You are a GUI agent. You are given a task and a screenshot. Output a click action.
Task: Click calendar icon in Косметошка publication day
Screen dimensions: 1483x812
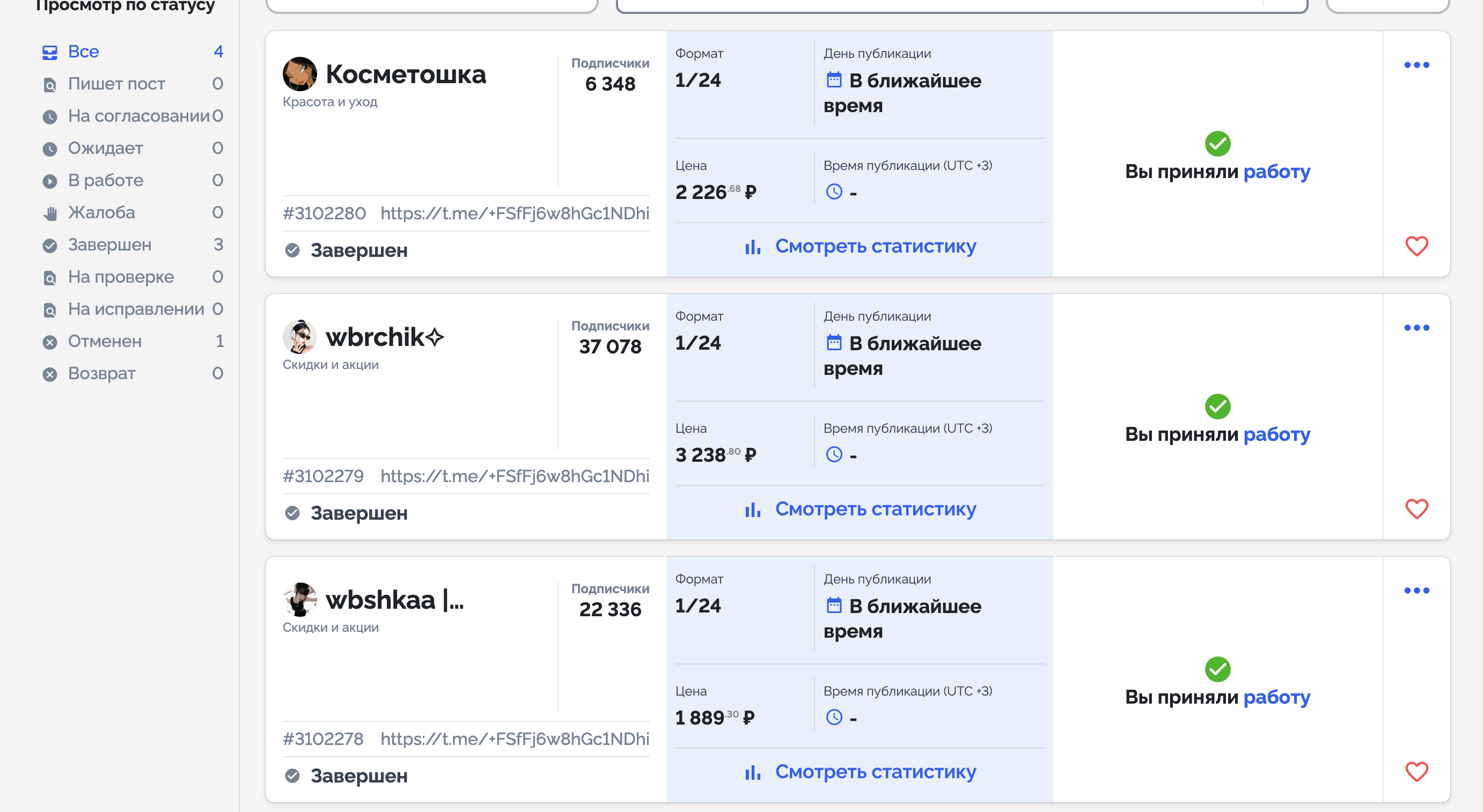[834, 79]
